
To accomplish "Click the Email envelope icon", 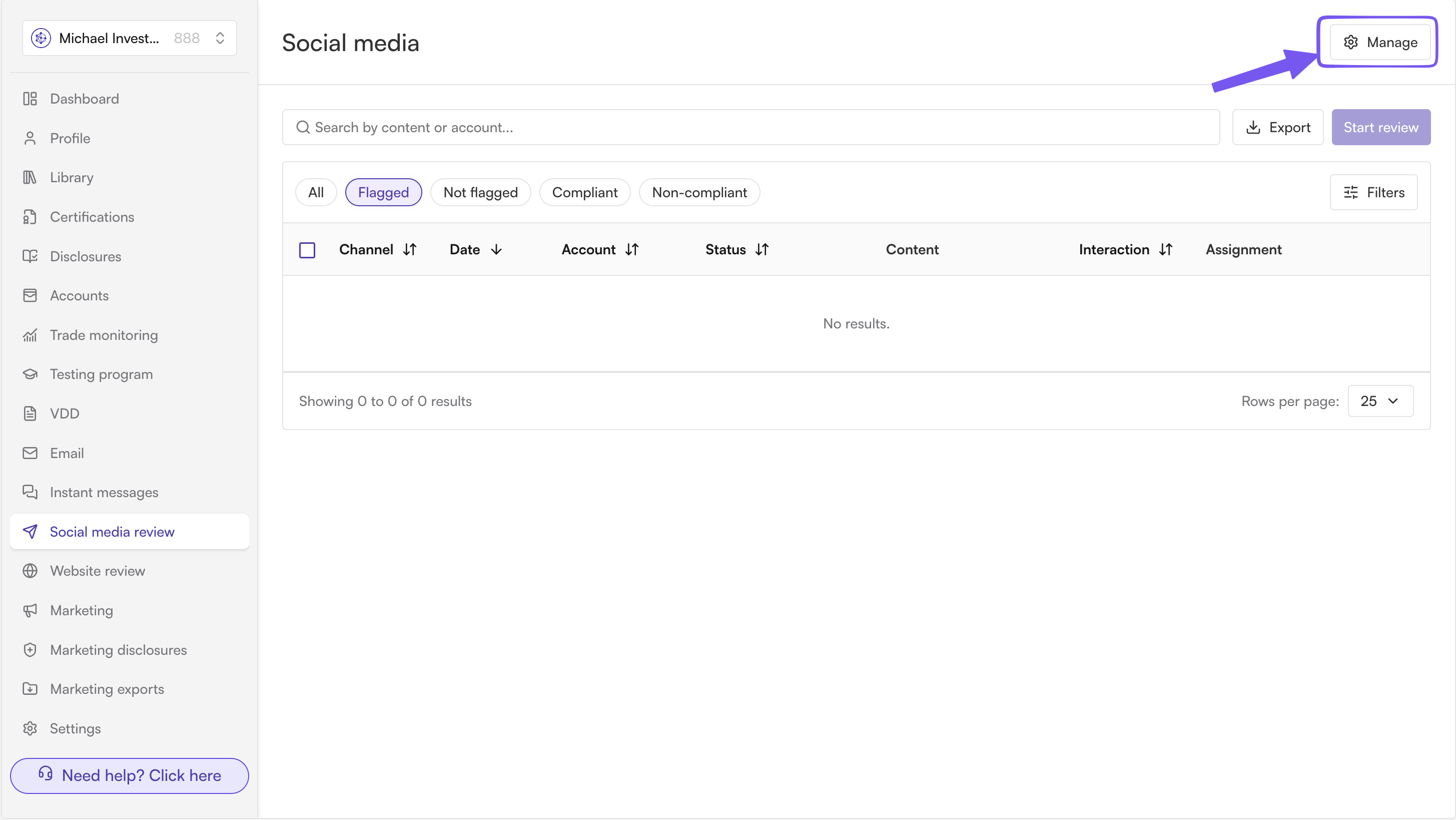I will pyautogui.click(x=30, y=453).
